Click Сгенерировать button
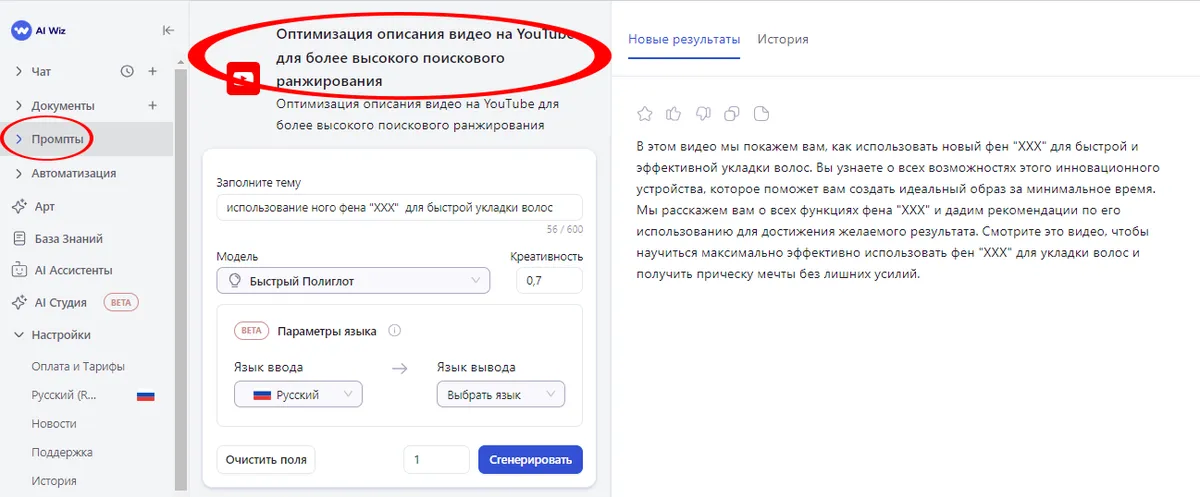 (x=530, y=460)
